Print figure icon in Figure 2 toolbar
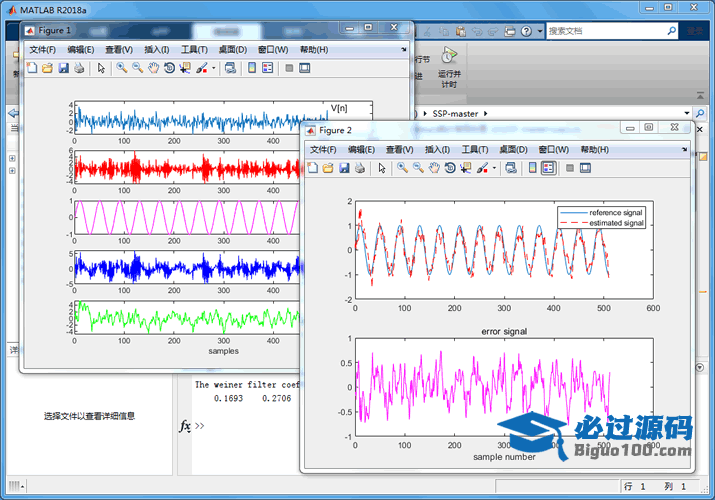Image resolution: width=715 pixels, height=500 pixels. [360, 168]
